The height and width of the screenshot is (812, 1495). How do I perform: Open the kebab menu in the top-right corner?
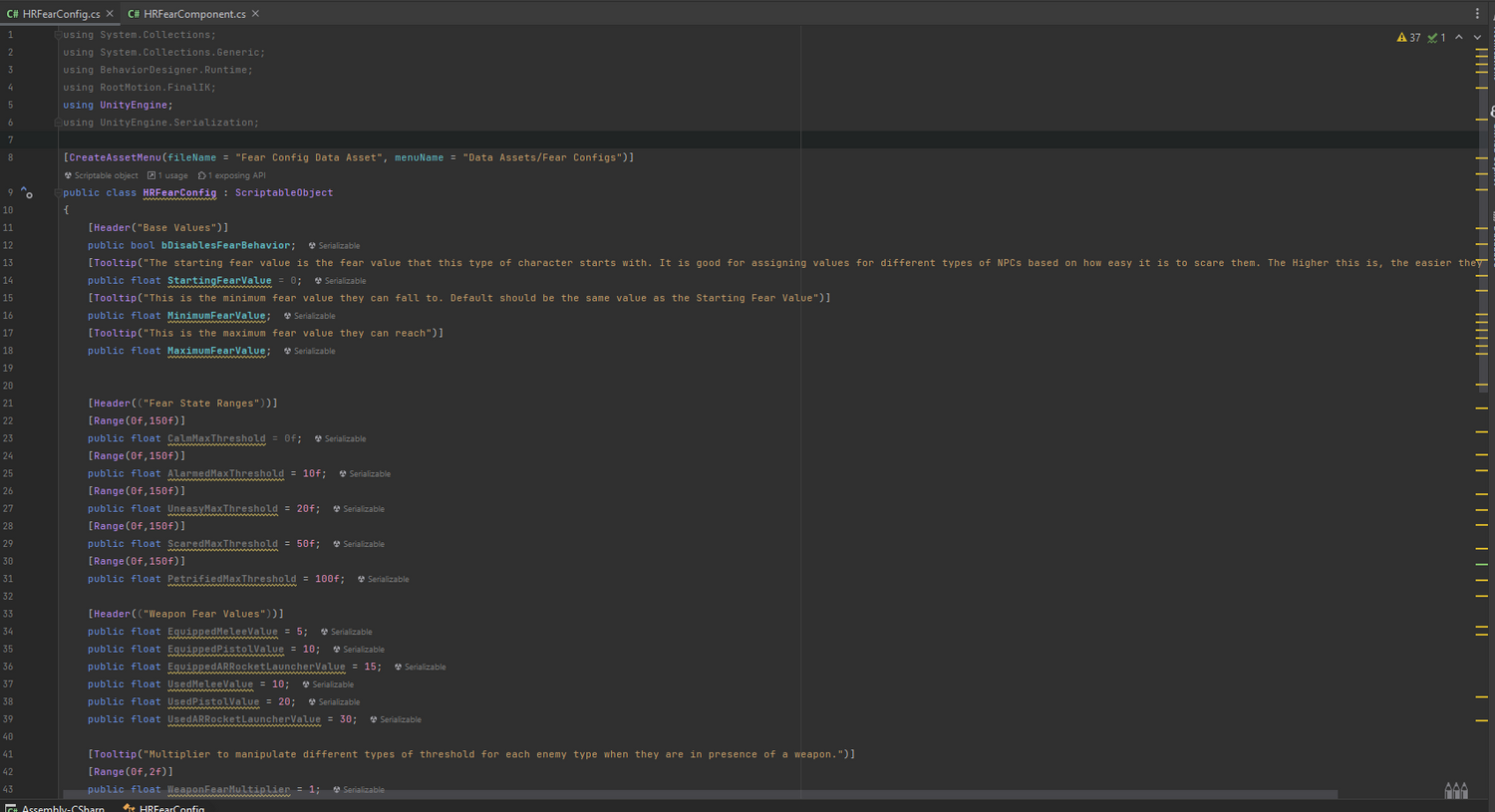(1477, 13)
